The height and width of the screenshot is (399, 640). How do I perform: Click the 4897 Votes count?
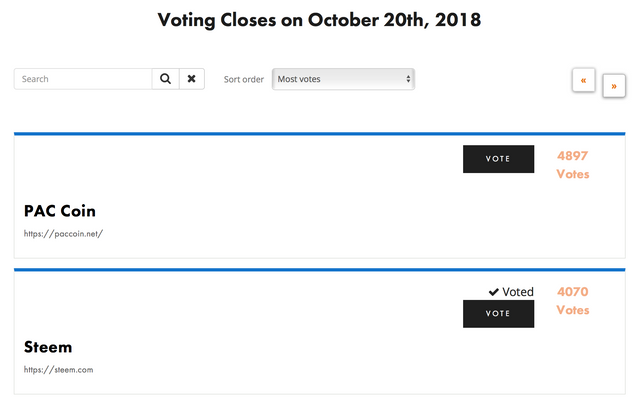[573, 165]
